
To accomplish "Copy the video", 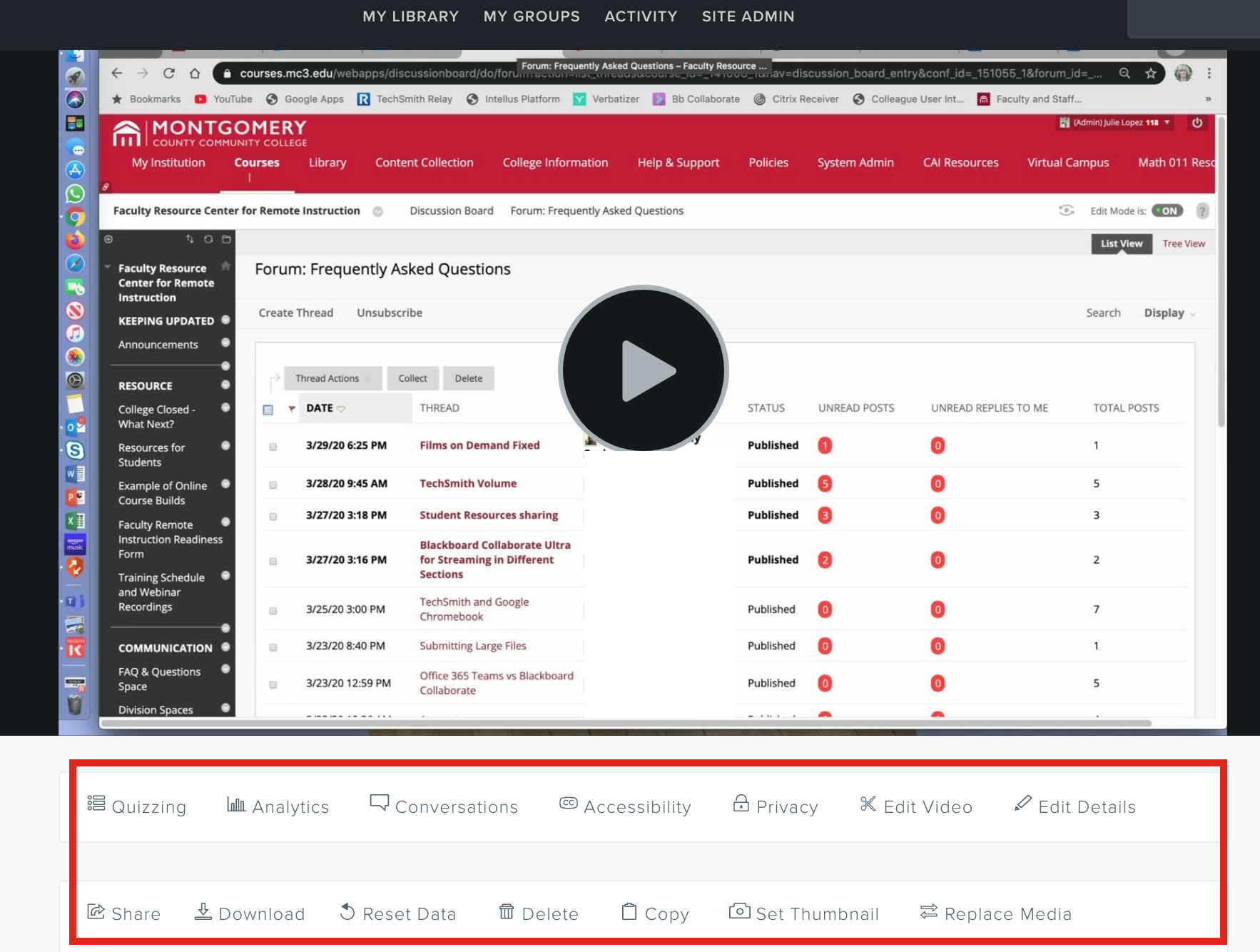I will (655, 913).
